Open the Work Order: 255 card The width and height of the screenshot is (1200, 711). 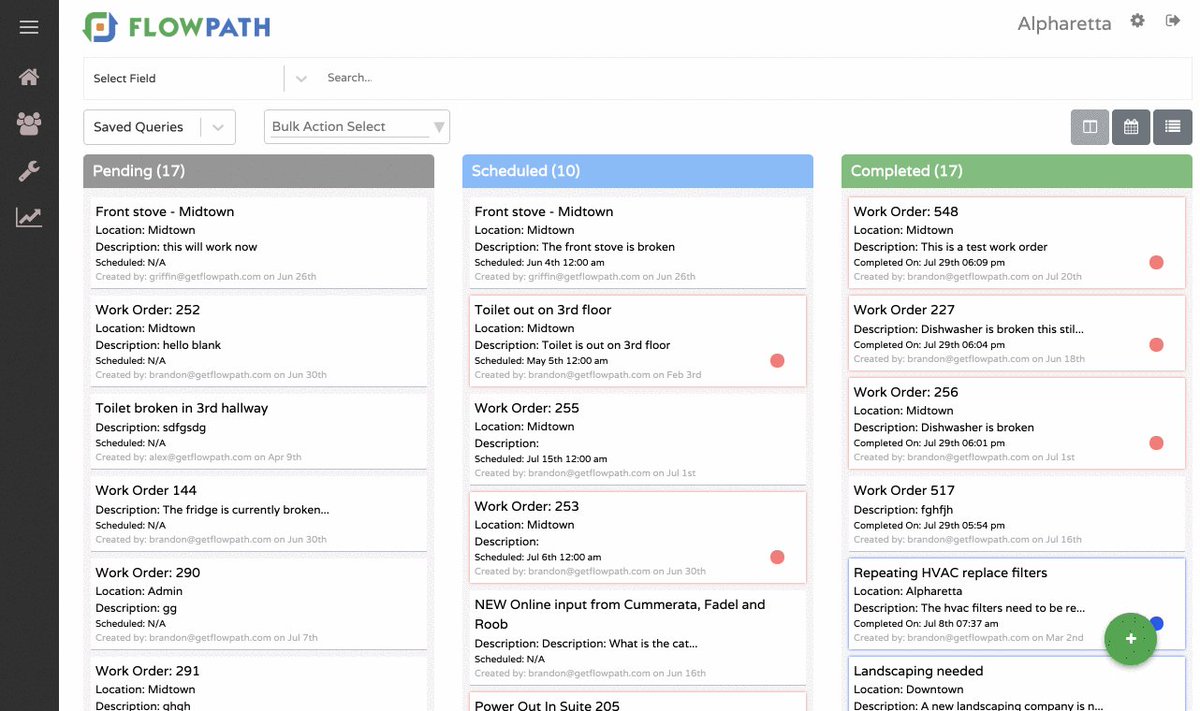(637, 438)
